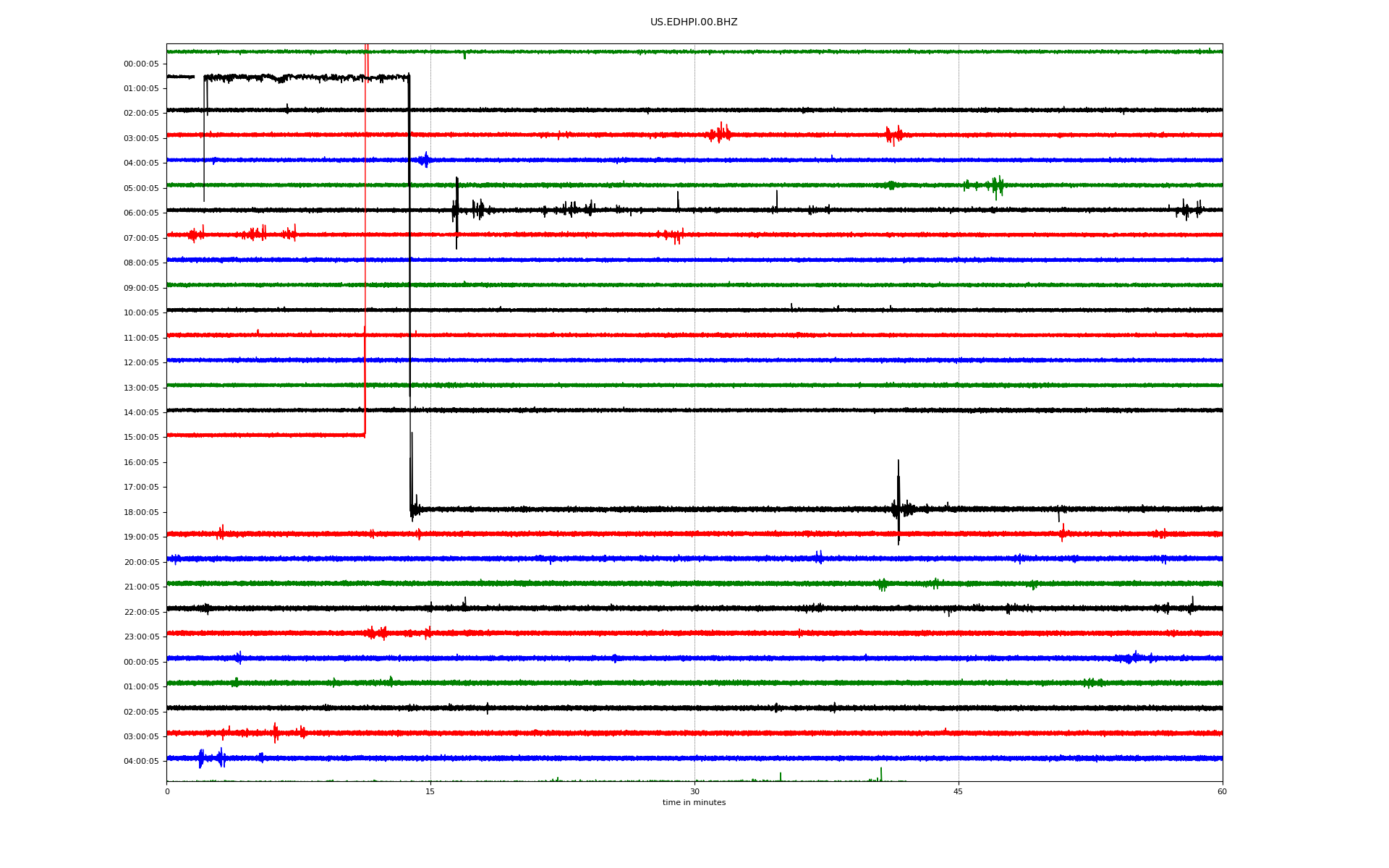Select the 01:00:05 label beside the green trace
1389x868 pixels.
[141, 686]
